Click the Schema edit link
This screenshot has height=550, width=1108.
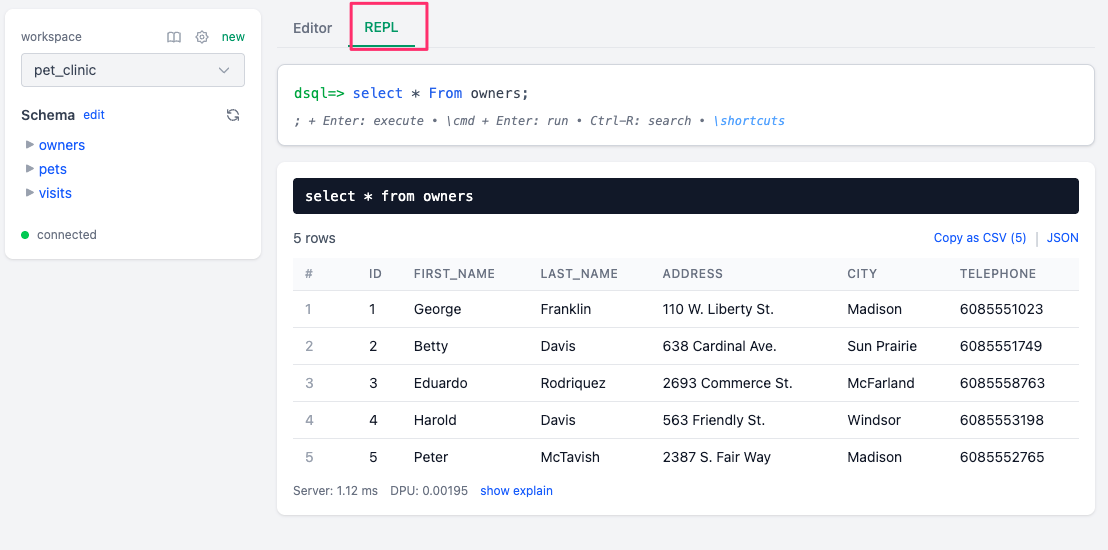(x=94, y=115)
